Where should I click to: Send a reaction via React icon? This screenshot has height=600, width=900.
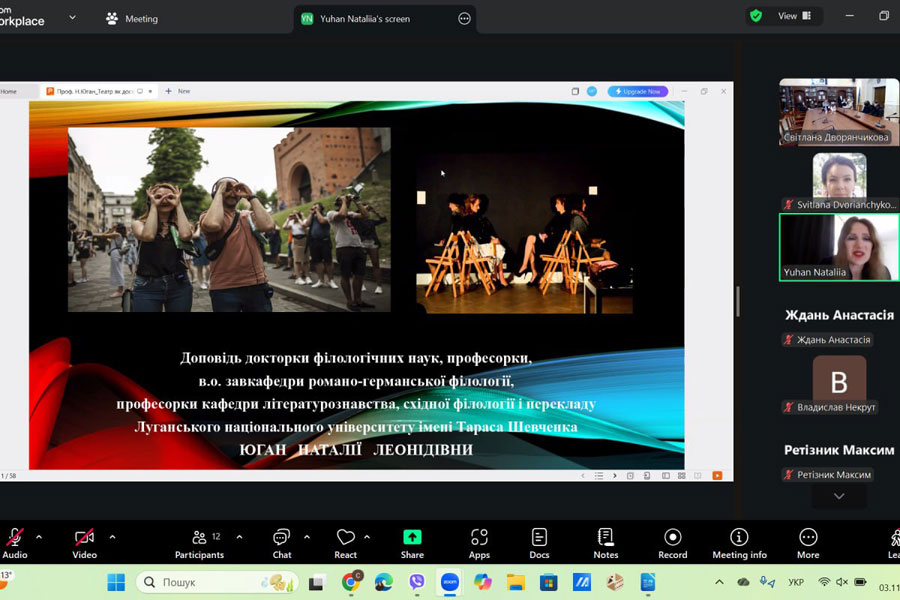[346, 538]
